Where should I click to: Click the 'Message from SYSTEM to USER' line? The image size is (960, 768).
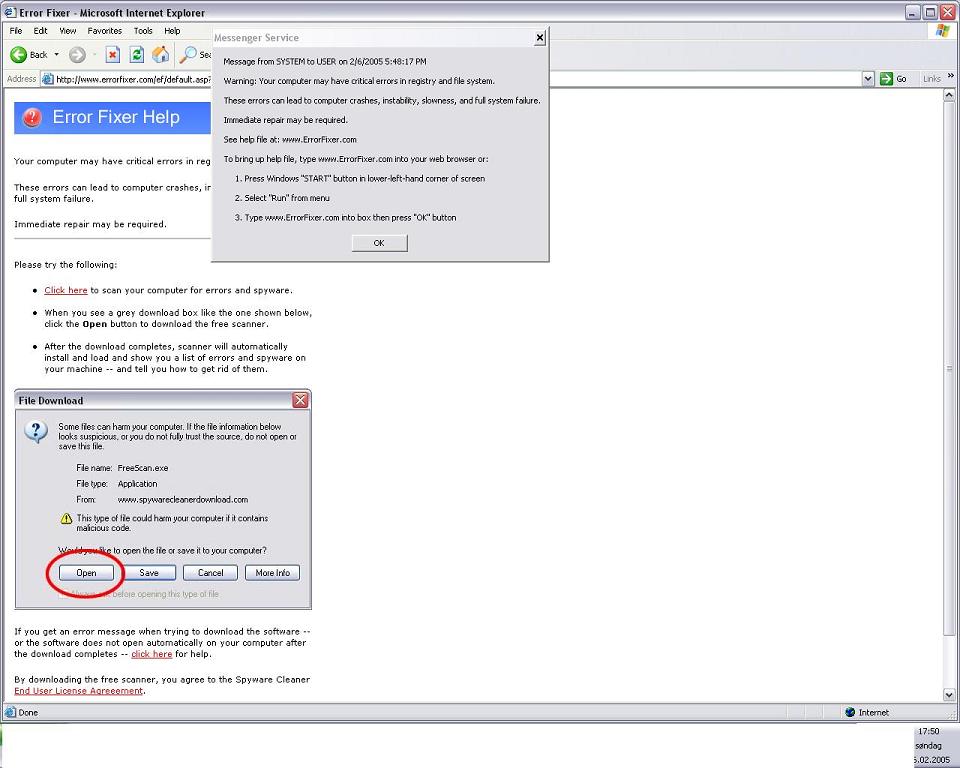325,62
